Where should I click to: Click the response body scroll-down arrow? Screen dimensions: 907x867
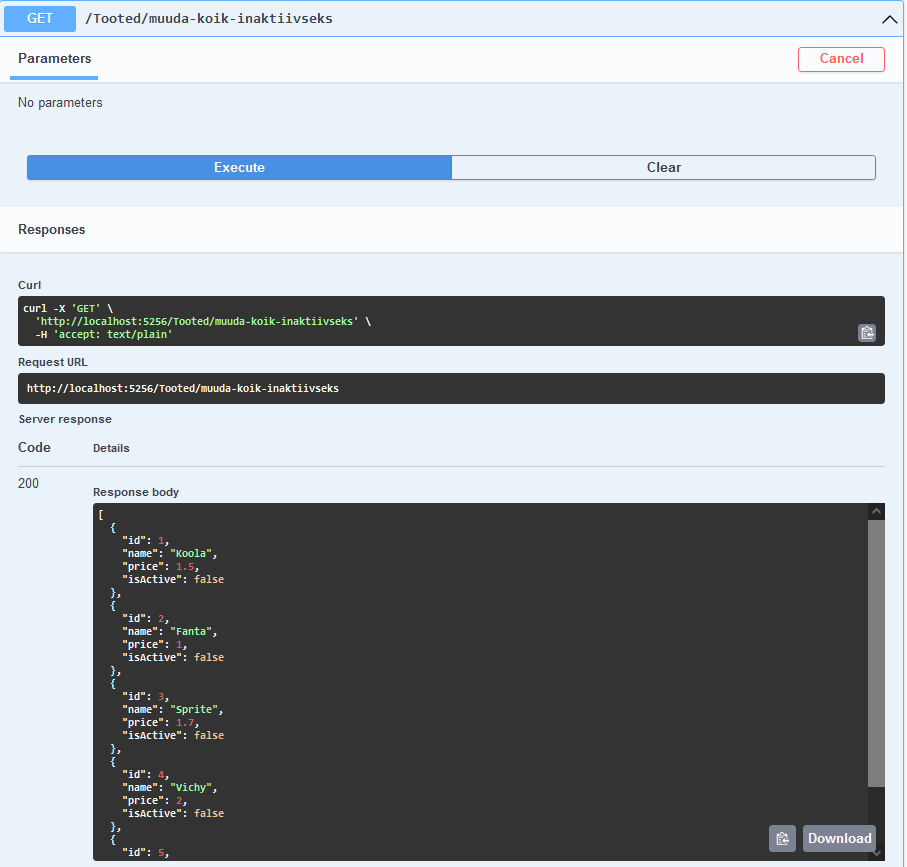pos(876,853)
